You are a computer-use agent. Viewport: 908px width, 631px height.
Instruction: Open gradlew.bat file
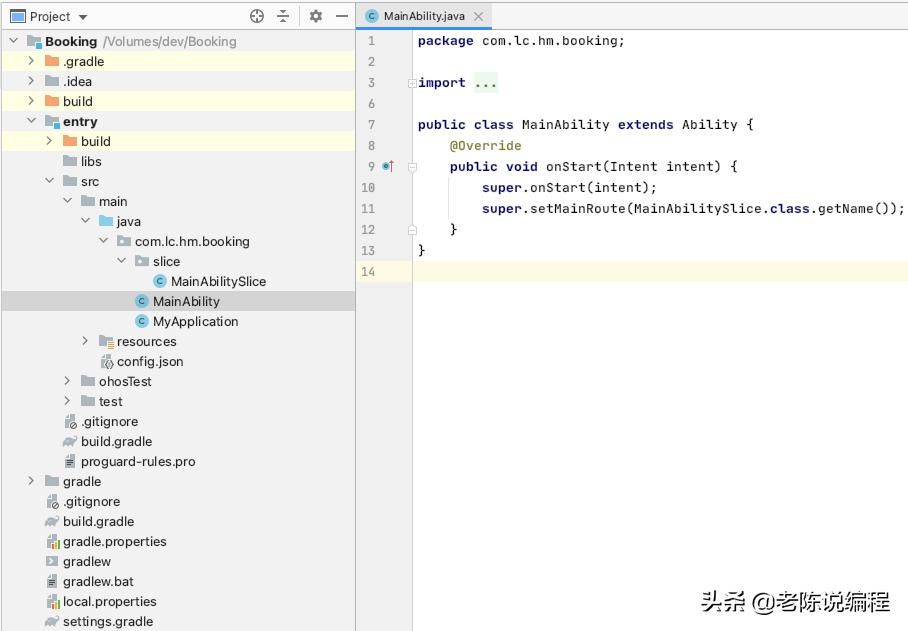coord(98,581)
